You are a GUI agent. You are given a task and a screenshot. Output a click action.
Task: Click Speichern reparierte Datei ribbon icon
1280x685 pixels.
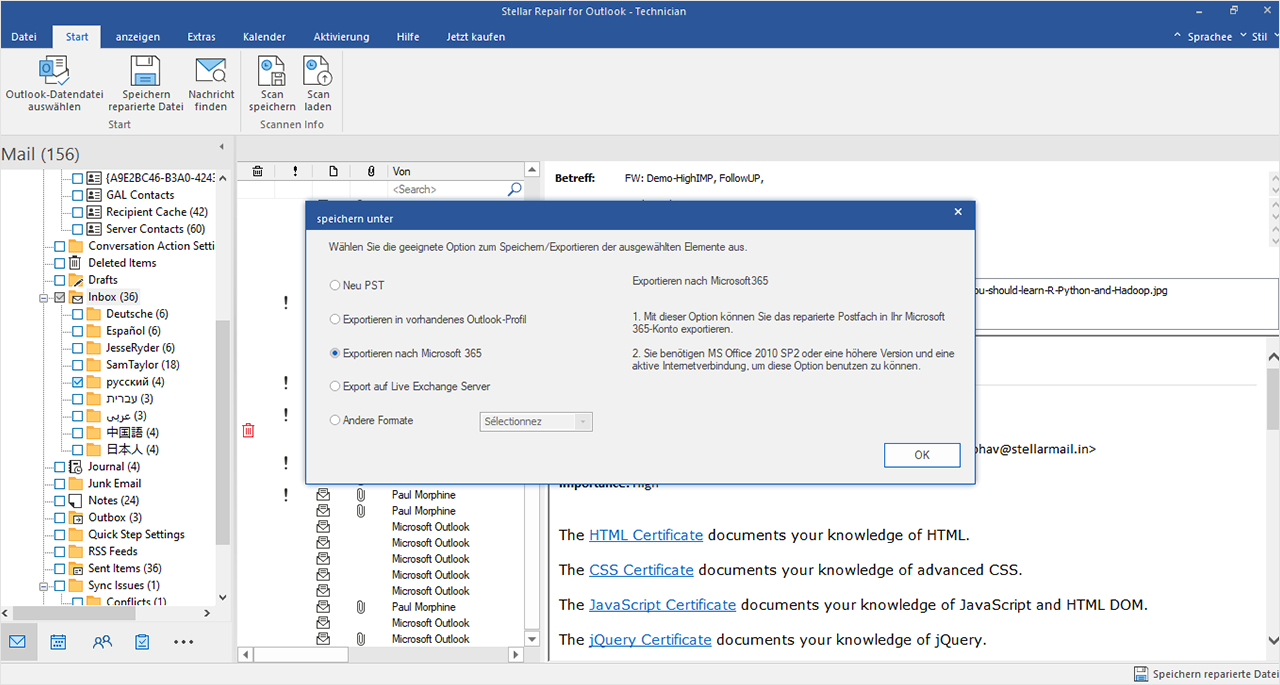point(145,70)
